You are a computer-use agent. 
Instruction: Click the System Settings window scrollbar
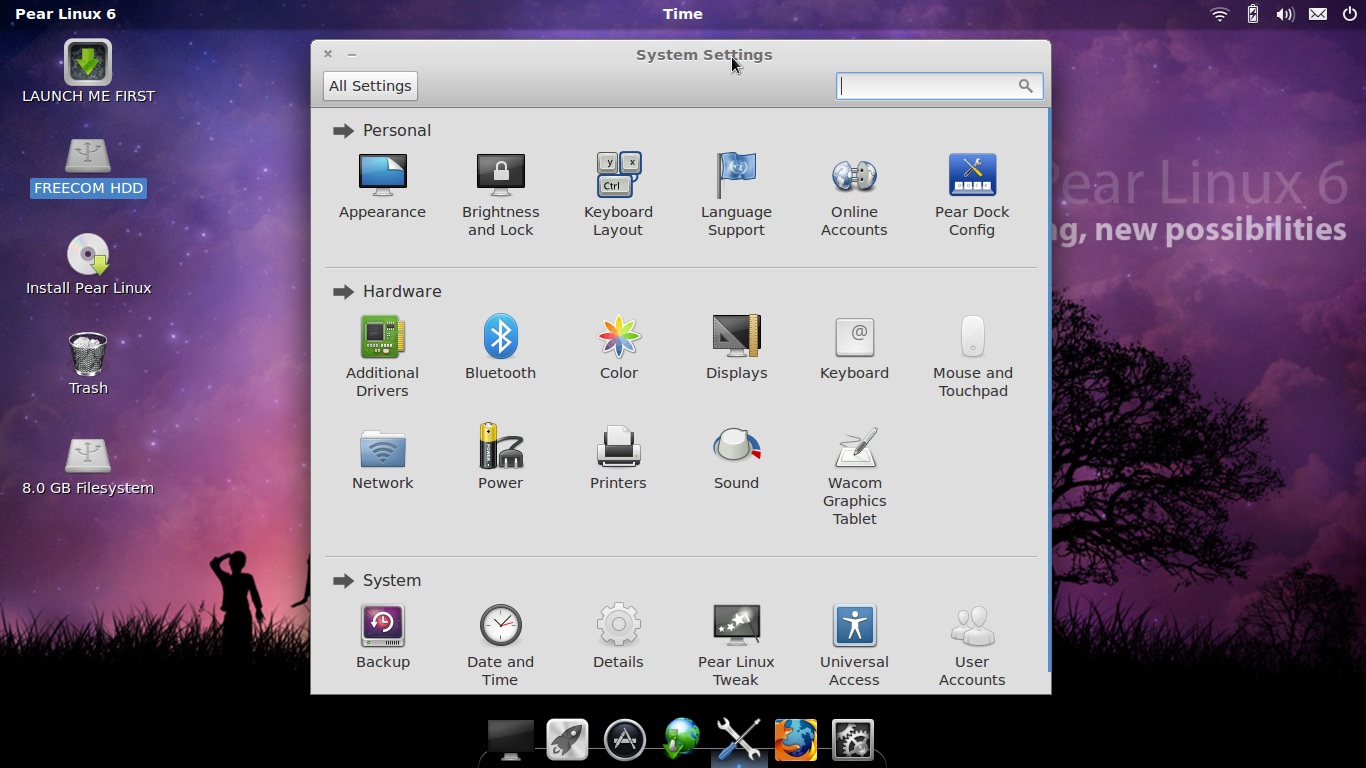[1048, 390]
